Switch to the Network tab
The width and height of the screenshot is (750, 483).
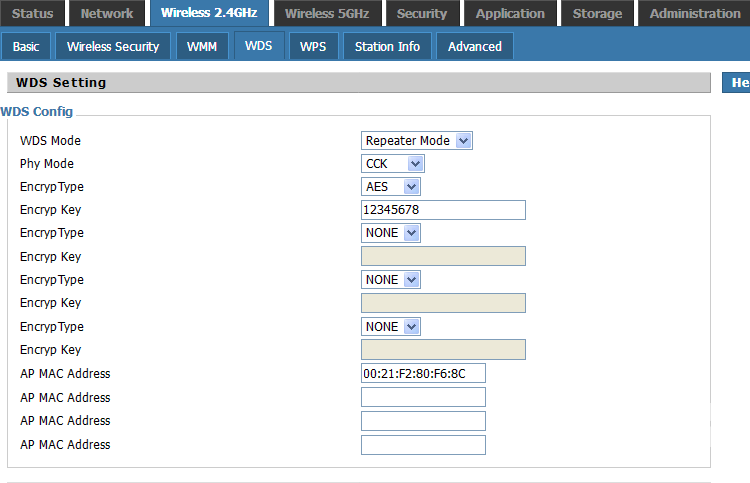point(107,14)
